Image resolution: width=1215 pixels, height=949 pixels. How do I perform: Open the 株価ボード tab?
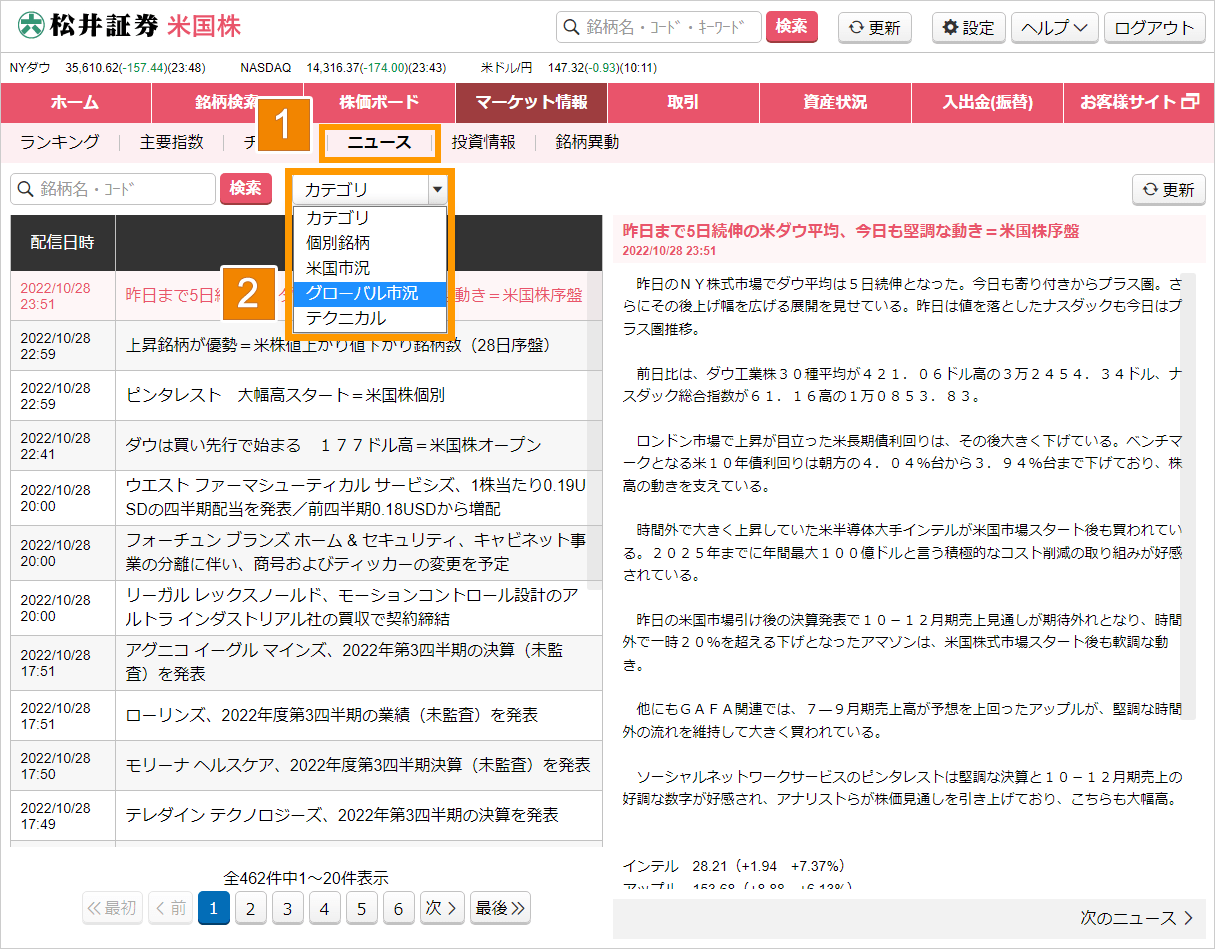tap(379, 103)
